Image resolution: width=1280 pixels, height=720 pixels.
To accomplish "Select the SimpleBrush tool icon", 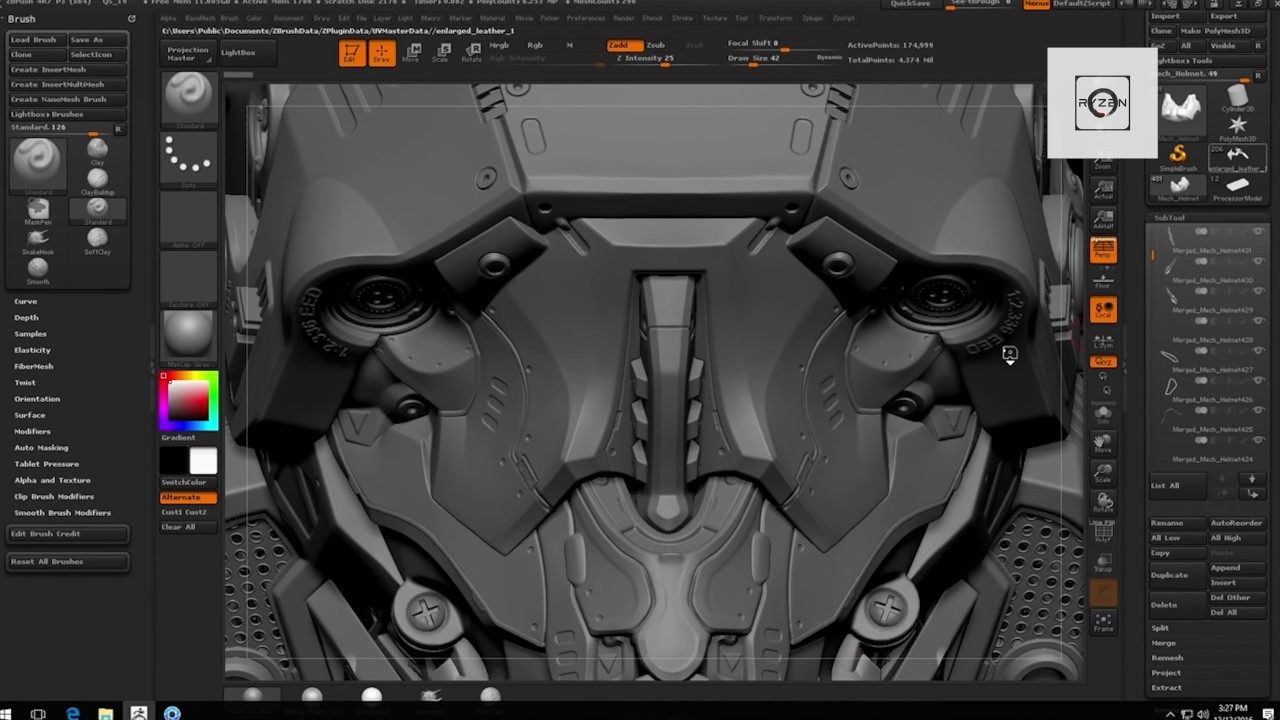I will tap(1178, 154).
